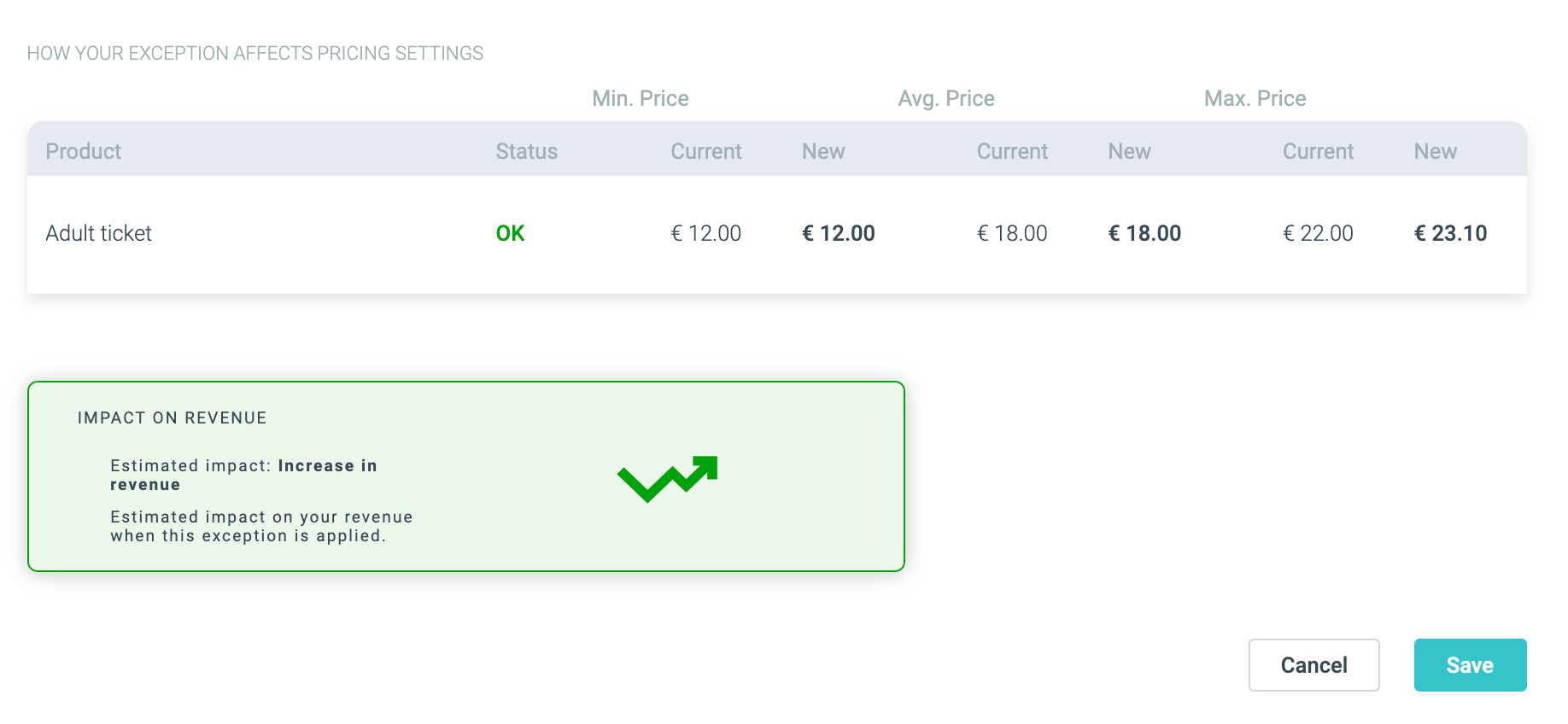Click the Product column header
1568x724 pixels.
(84, 151)
